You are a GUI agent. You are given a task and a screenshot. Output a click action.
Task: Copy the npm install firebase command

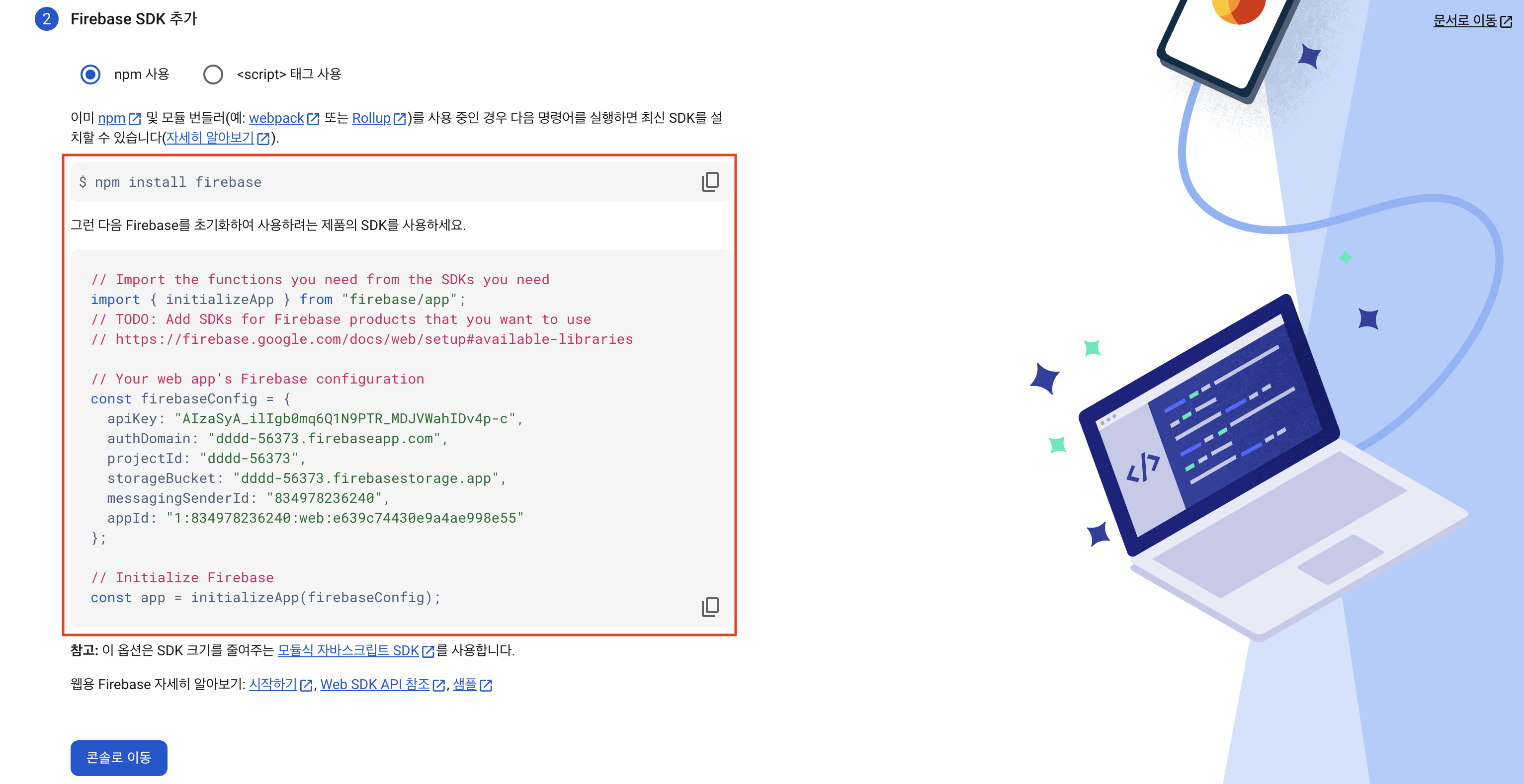tap(710, 181)
